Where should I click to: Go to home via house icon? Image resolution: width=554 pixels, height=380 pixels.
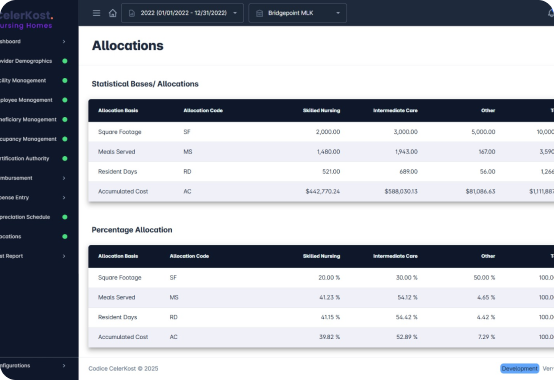coord(112,13)
